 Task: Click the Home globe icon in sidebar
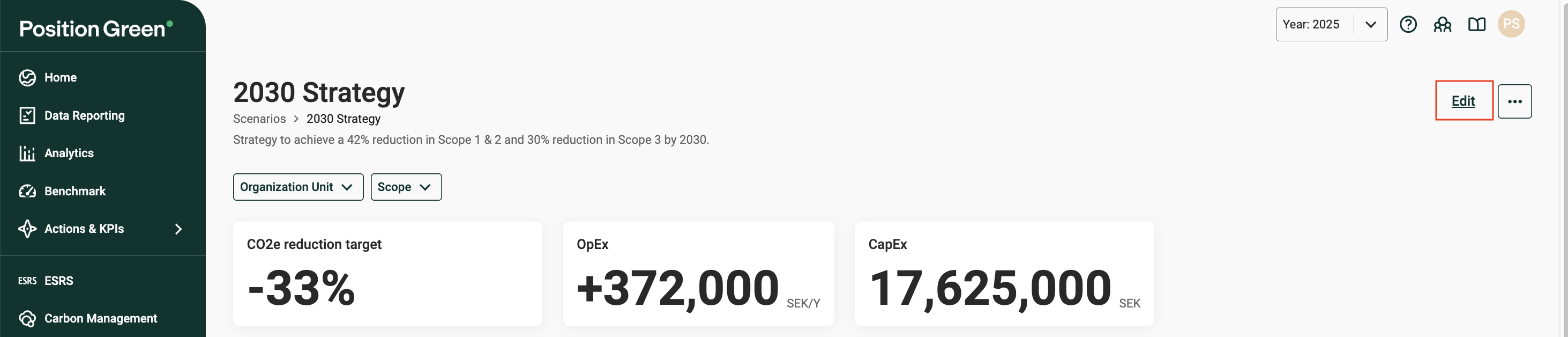click(x=27, y=77)
